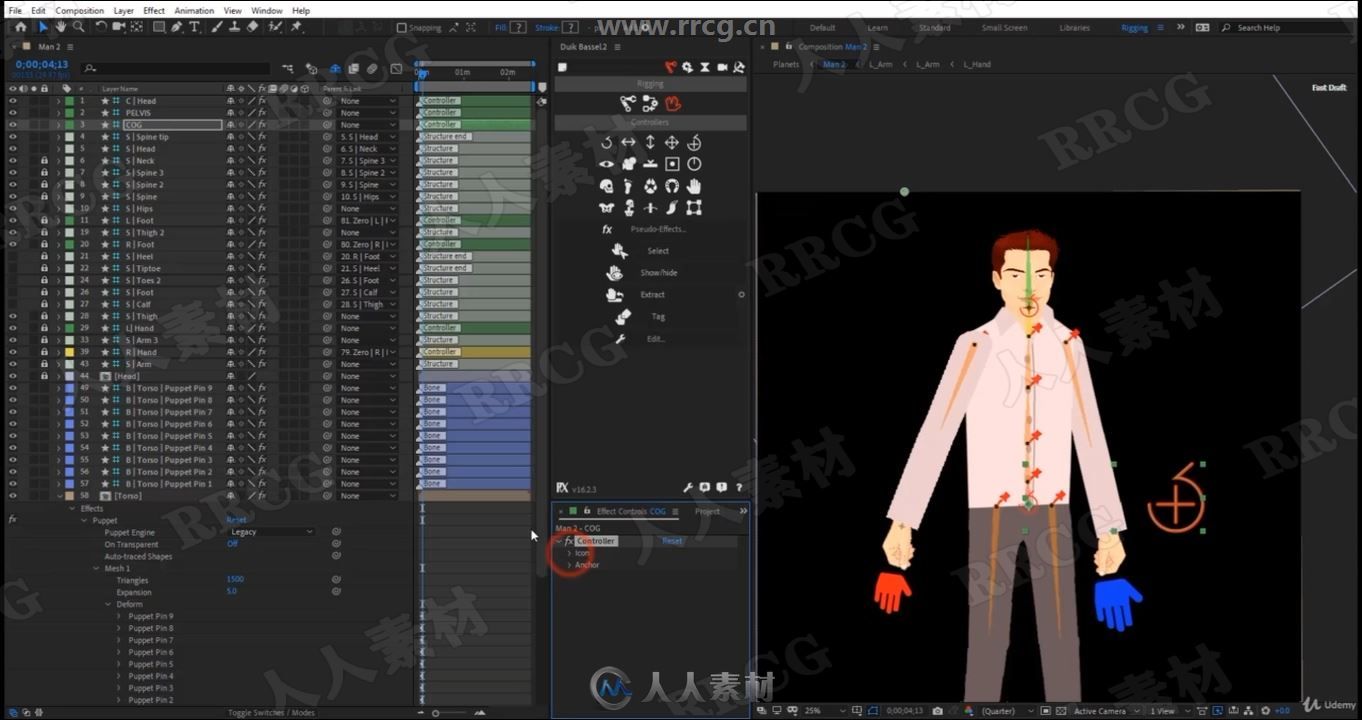Toggle visibility of the C | Head layer
Image resolution: width=1362 pixels, height=720 pixels.
tap(12, 101)
